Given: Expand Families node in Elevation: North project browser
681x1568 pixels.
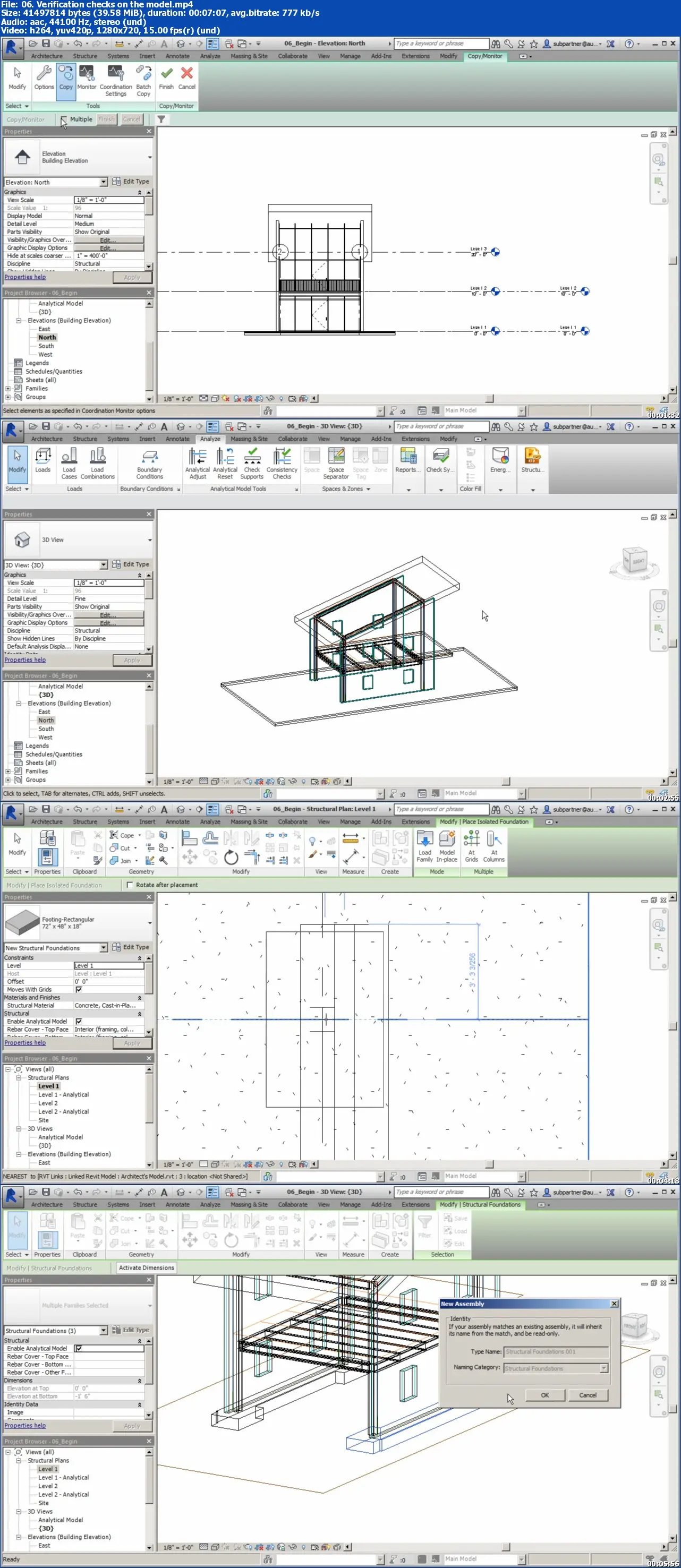Looking at the screenshot, I should (8, 388).
